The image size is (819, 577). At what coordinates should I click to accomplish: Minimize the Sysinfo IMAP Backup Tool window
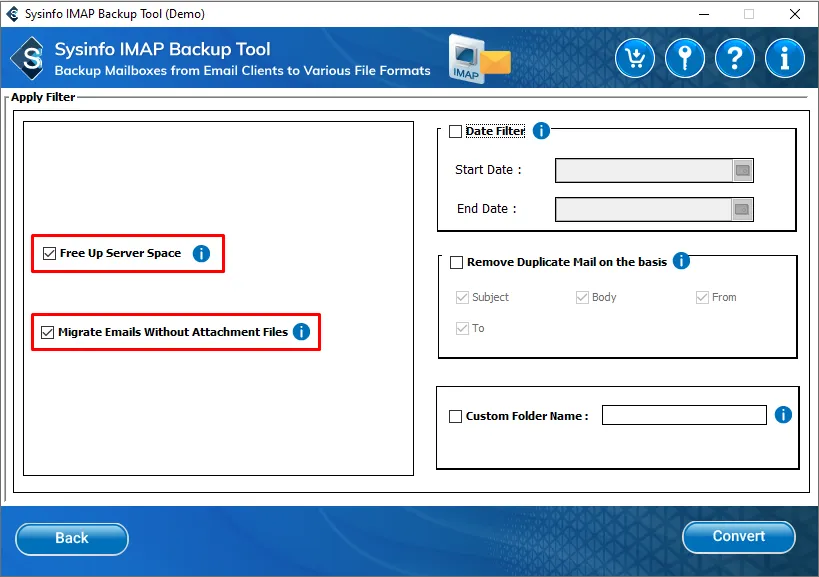(704, 14)
